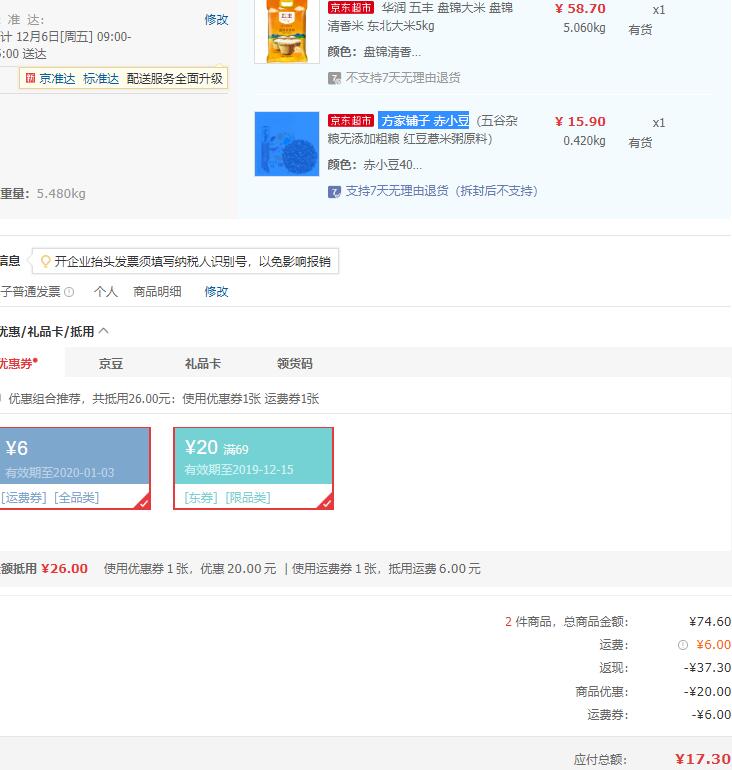Click 颜色: 赤小豆40... attribute text
This screenshot has height=770, width=732.
click(x=375, y=165)
